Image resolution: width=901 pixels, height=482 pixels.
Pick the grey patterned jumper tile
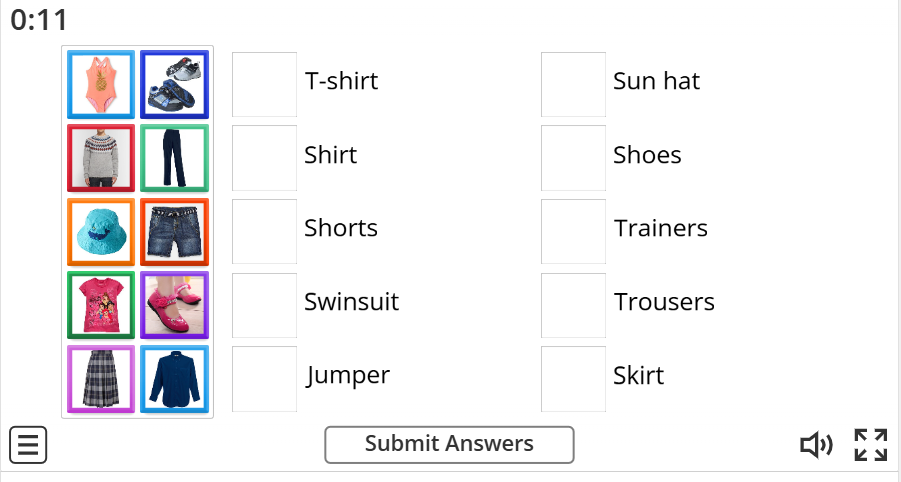[101, 158]
